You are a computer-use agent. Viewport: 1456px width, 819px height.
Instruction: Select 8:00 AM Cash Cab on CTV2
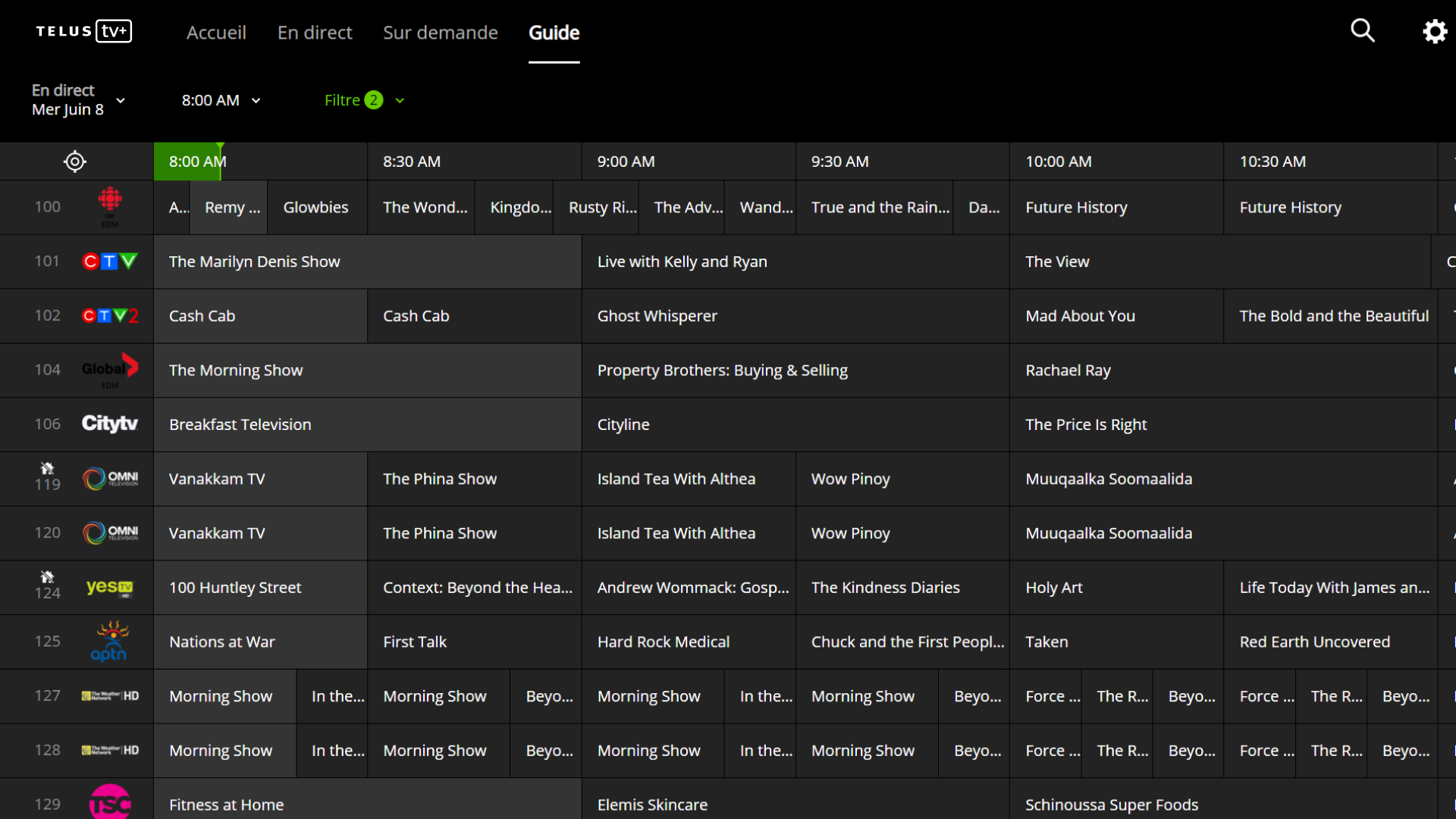tap(260, 316)
